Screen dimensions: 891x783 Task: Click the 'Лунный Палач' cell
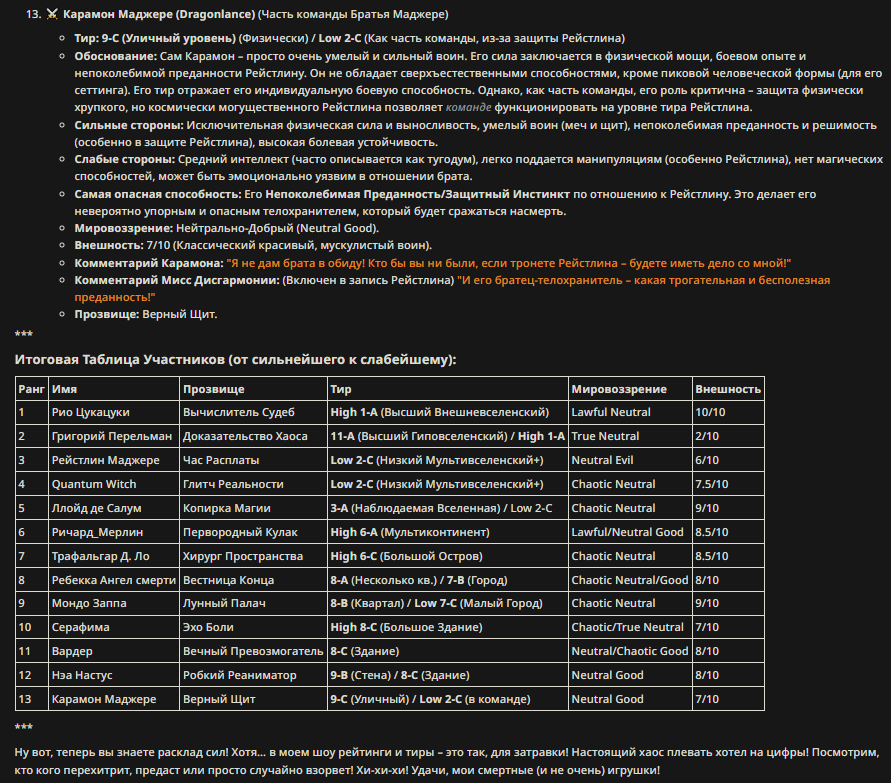253,603
